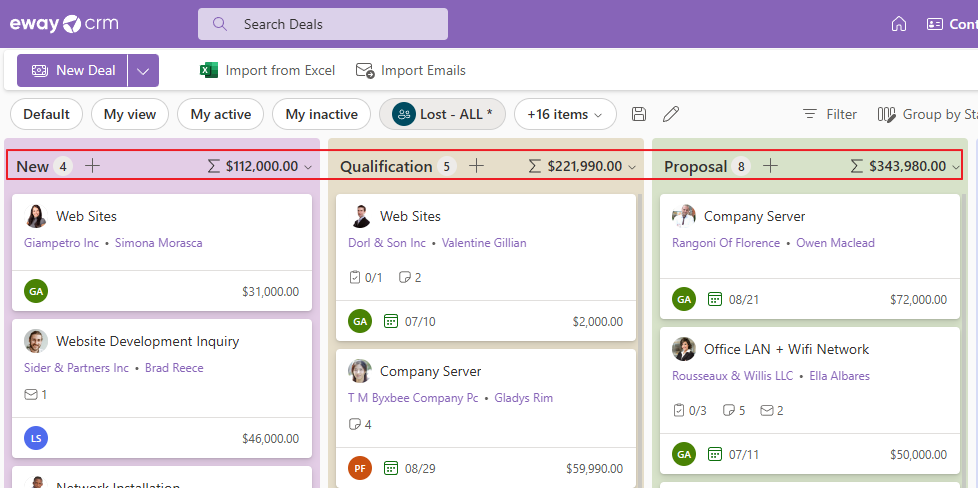Open the Website Development Inquiry deal title

click(x=147, y=341)
